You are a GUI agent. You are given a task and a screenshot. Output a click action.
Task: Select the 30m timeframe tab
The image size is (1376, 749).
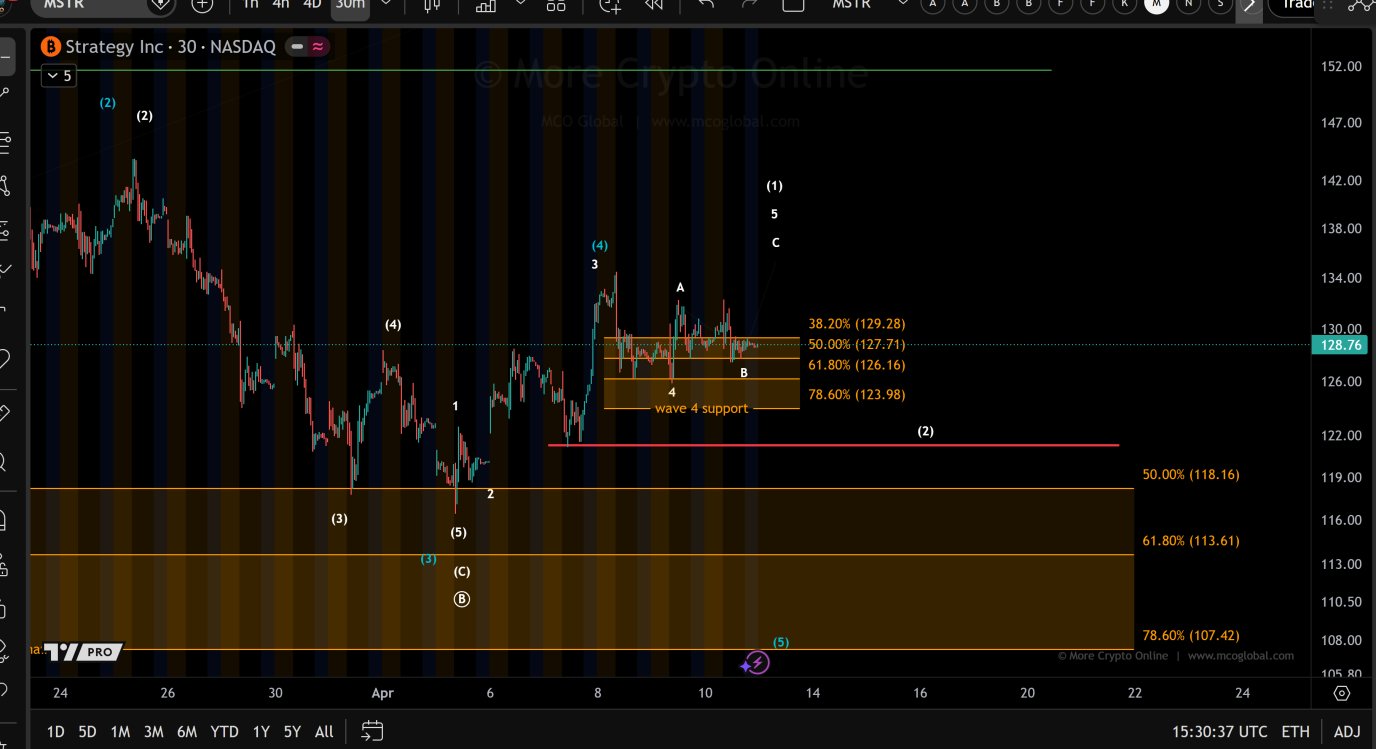coord(349,5)
